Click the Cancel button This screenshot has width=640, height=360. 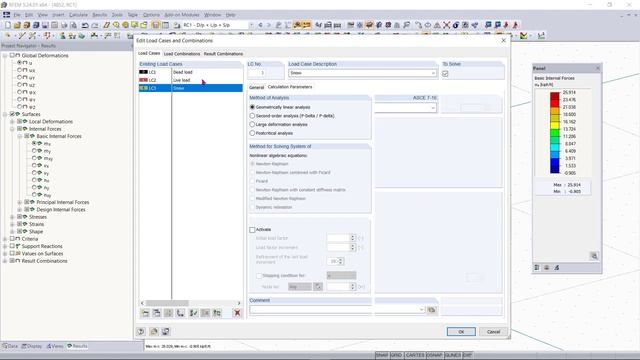493,332
